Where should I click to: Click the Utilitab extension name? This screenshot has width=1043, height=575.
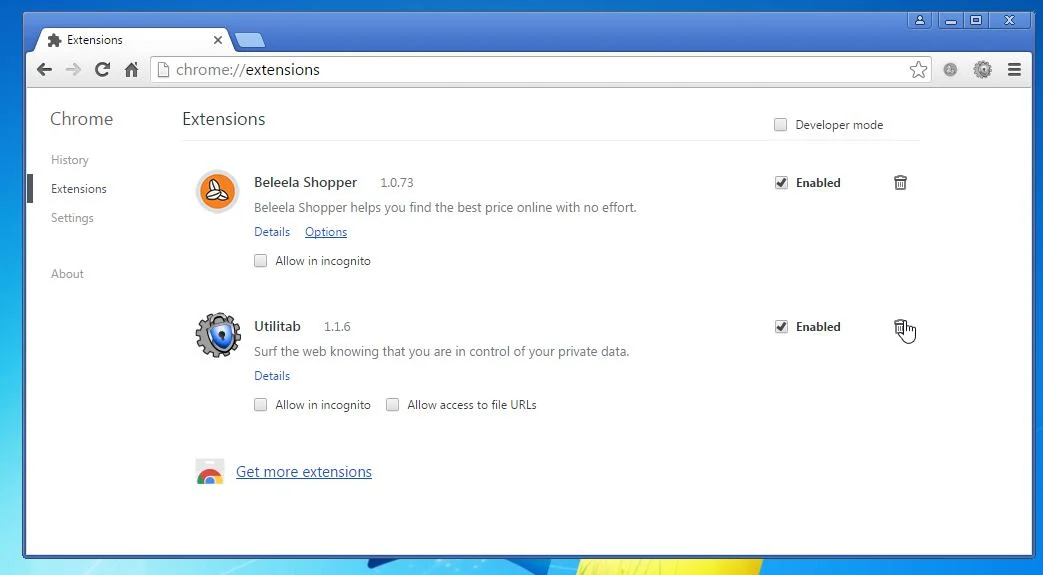tap(277, 327)
